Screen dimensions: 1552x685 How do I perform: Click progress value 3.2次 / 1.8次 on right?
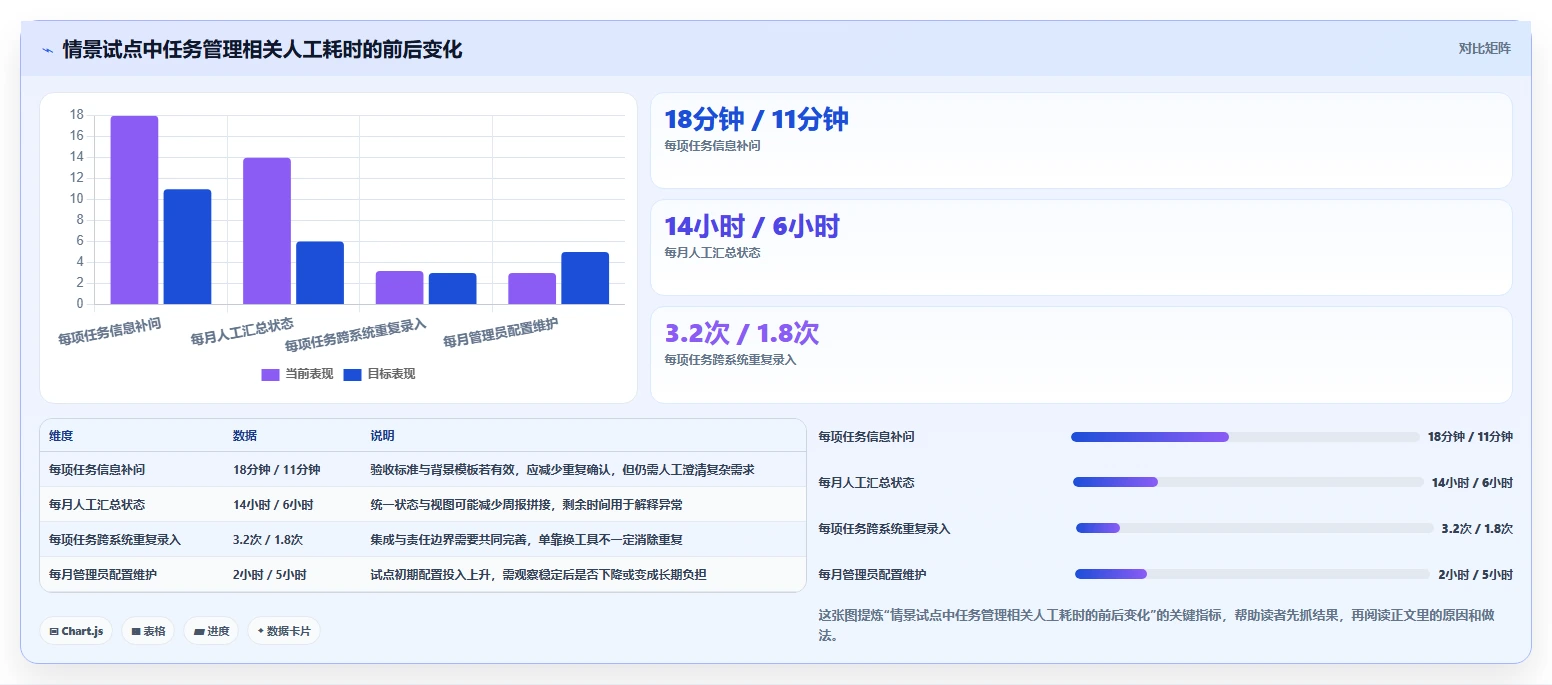(1477, 528)
